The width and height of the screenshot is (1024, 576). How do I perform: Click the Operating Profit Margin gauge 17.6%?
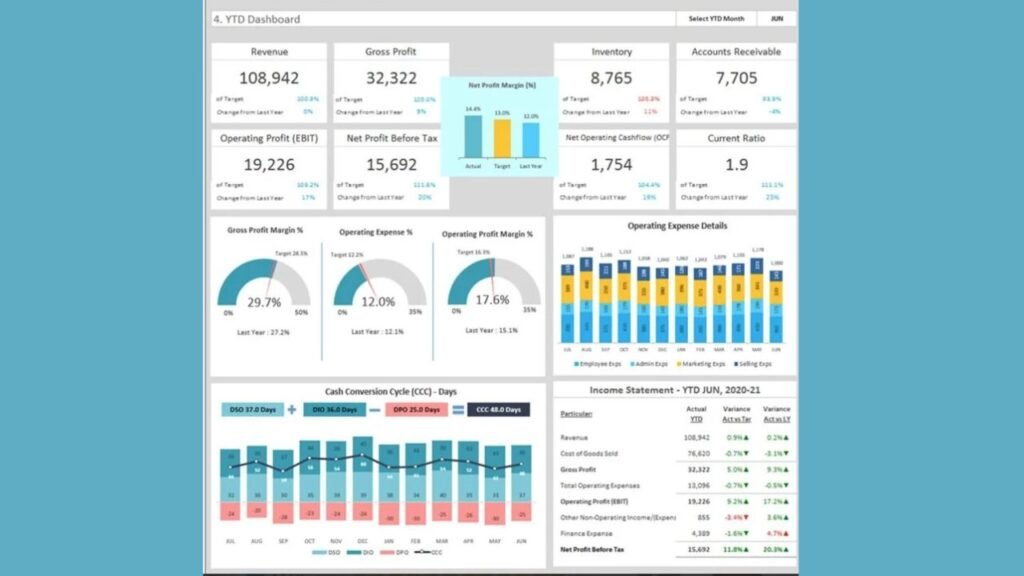coord(493,282)
